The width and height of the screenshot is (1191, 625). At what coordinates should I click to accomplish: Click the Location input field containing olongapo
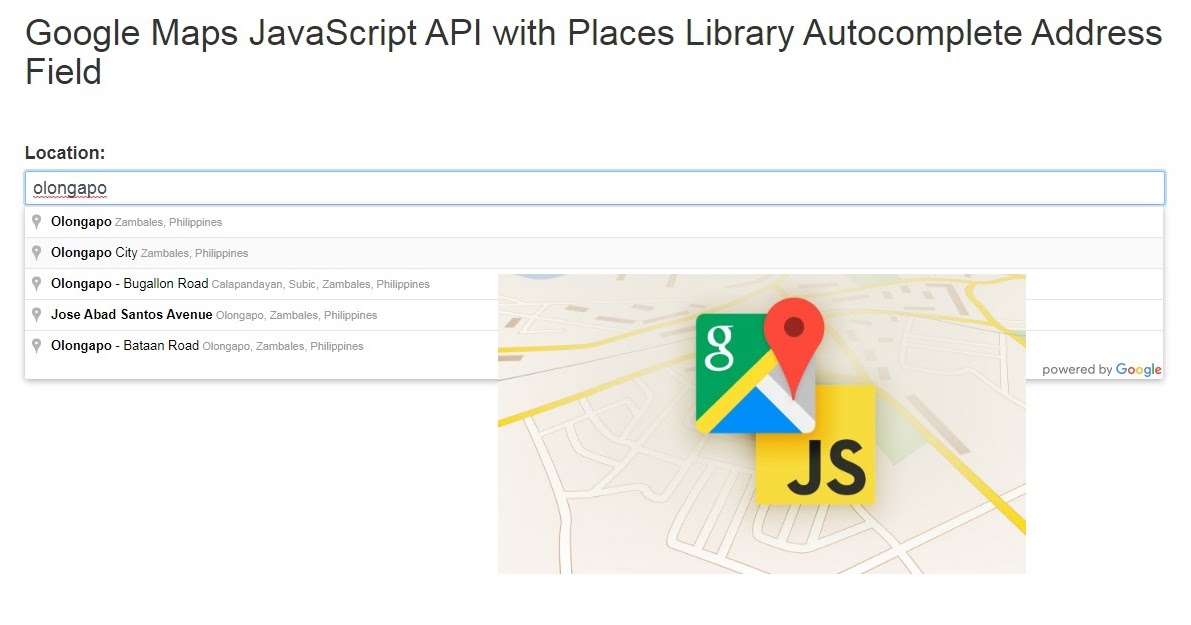click(x=594, y=188)
